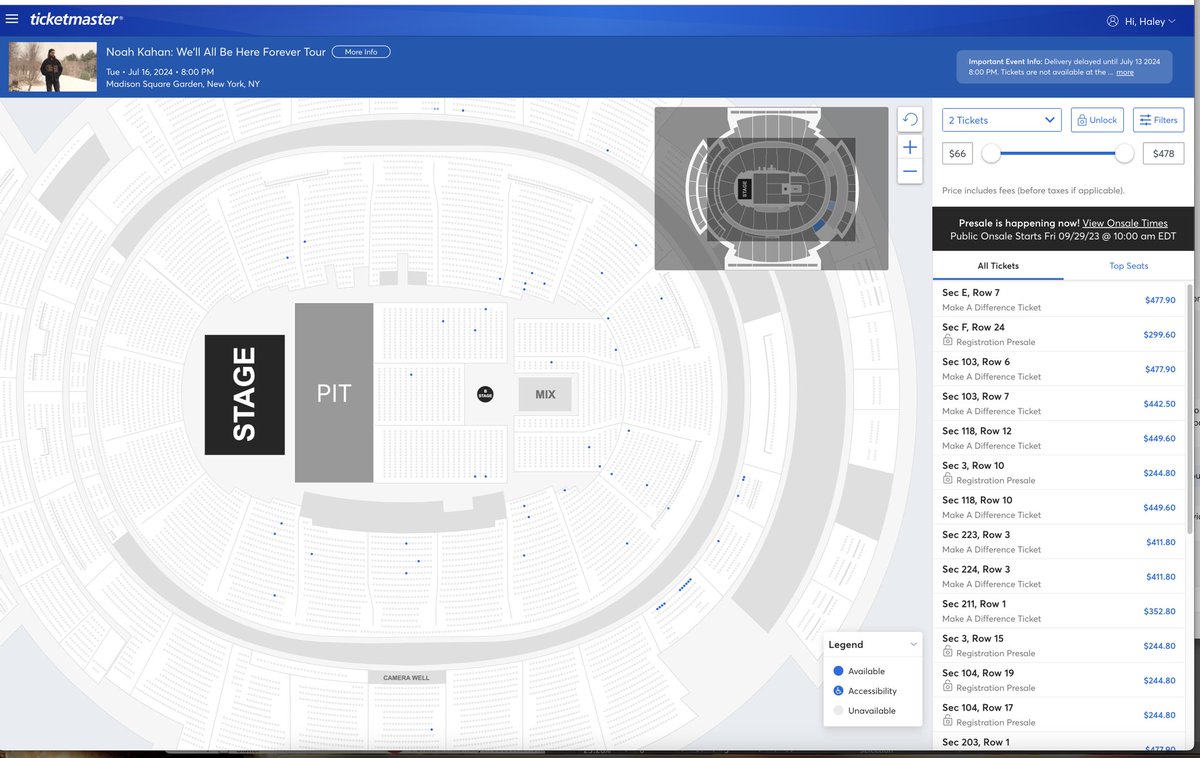Select Sec 224, Row 3 ticket listing
The width and height of the screenshot is (1200, 758).
[1059, 576]
